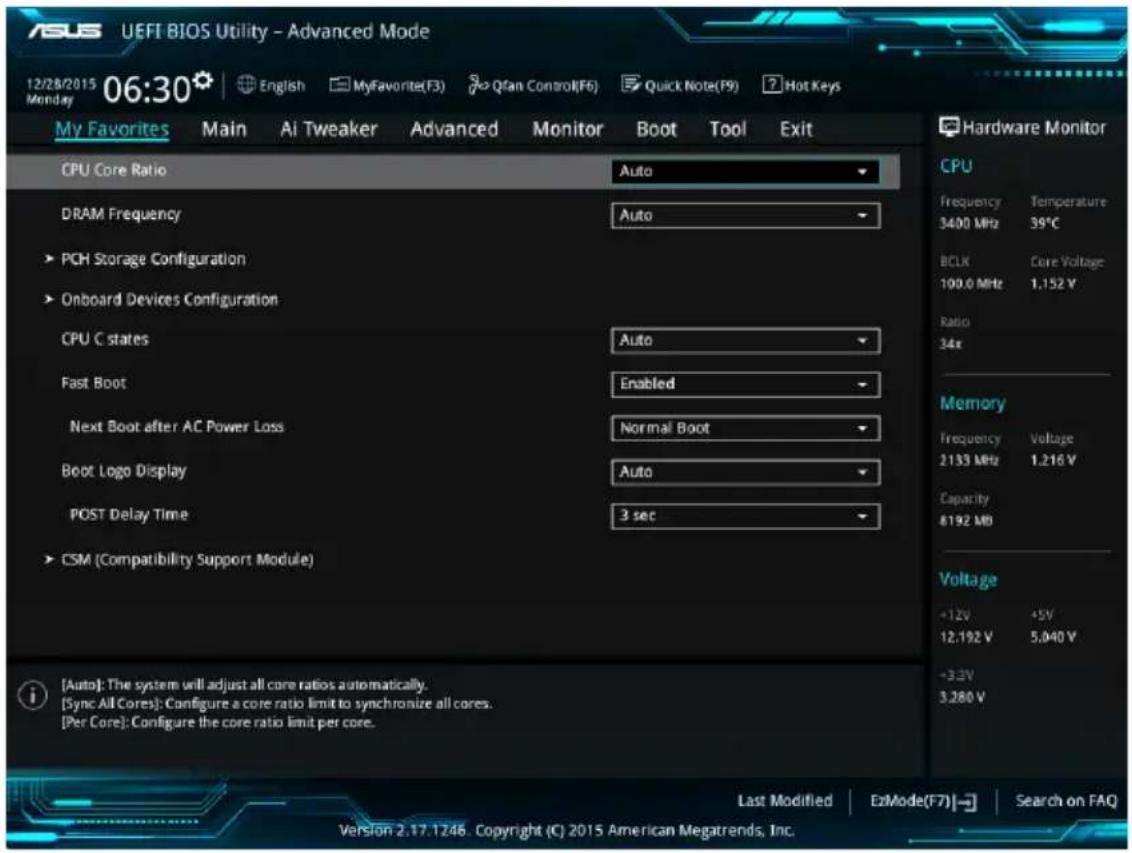Click the Core Voltage value 1.152 V
1132x853 pixels.
[1053, 284]
